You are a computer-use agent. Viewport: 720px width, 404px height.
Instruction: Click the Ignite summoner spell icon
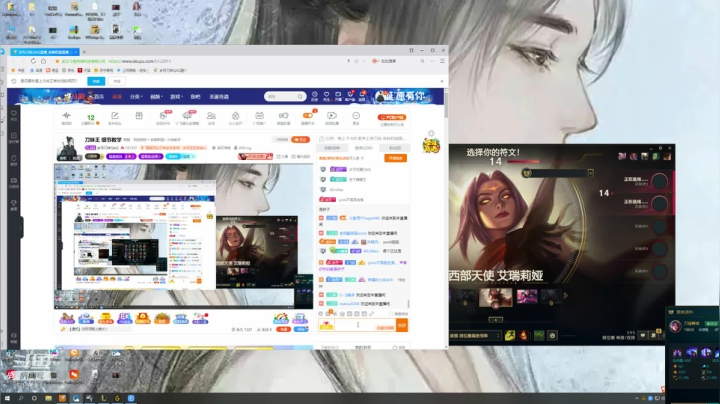pyautogui.click(x=523, y=336)
